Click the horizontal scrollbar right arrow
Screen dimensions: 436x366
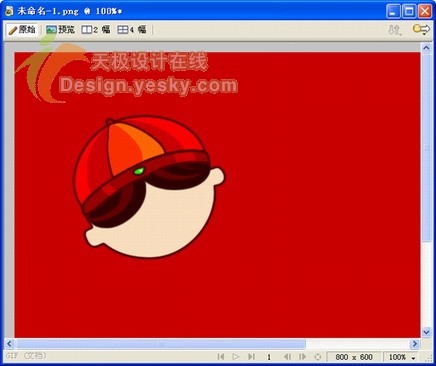pos(415,344)
